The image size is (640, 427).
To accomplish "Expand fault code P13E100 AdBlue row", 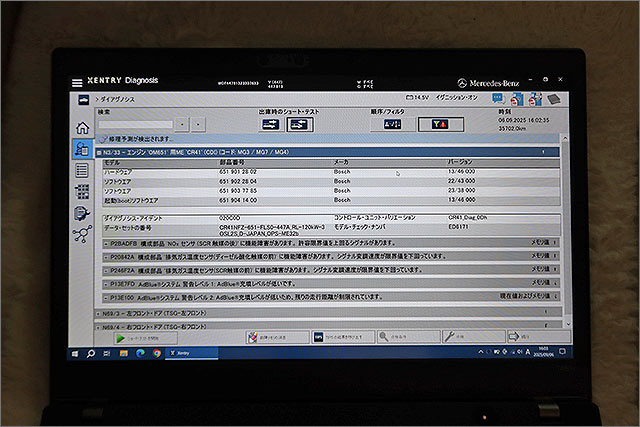I will (x=330, y=297).
